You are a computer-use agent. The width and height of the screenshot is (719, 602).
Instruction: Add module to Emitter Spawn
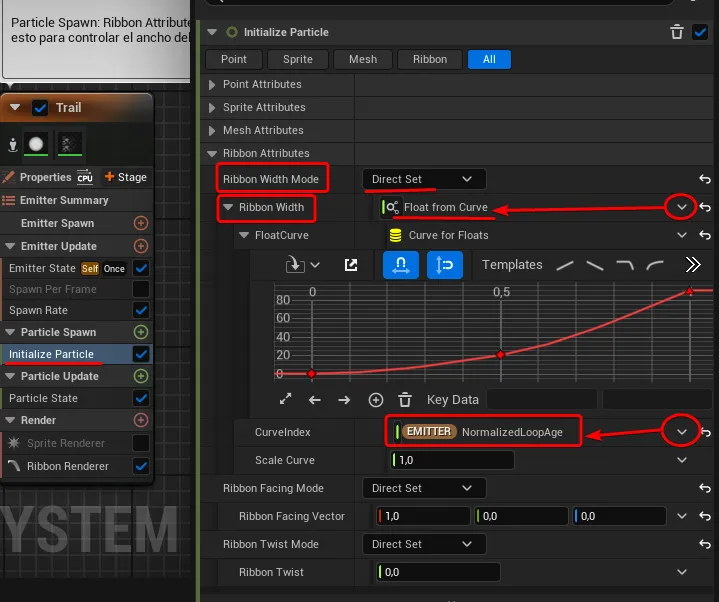(141, 223)
